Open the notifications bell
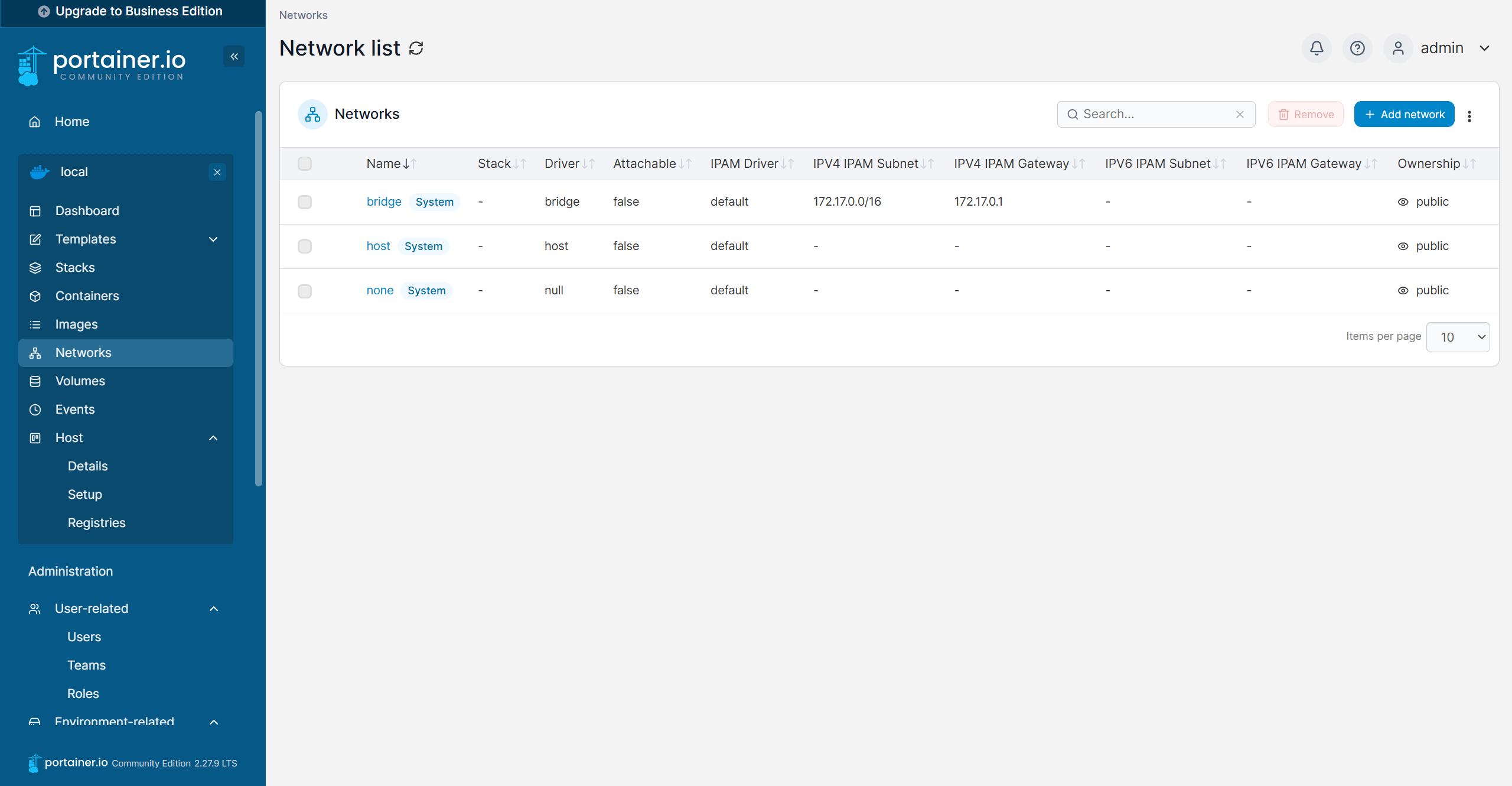The image size is (1512, 786). click(x=1317, y=48)
